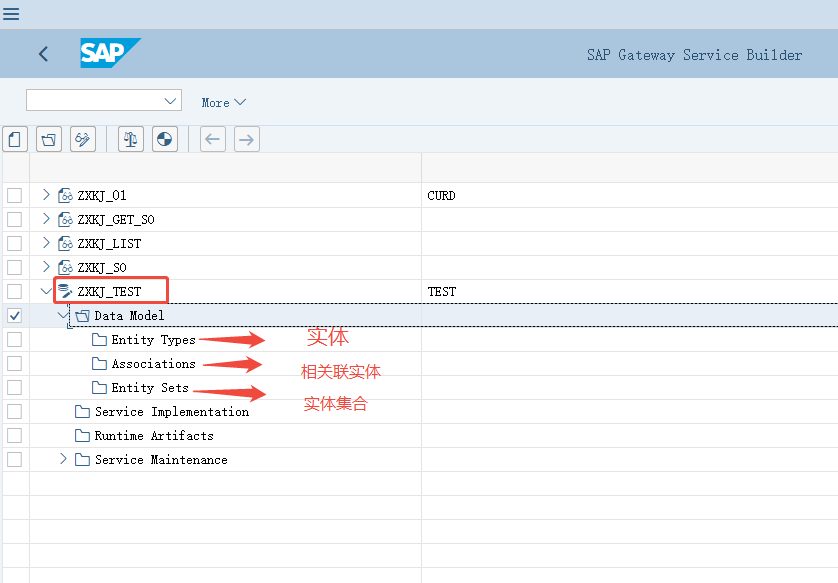The image size is (838, 583).
Task: Check the box for the ZXKJ_GET_SO row
Action: coord(14,220)
